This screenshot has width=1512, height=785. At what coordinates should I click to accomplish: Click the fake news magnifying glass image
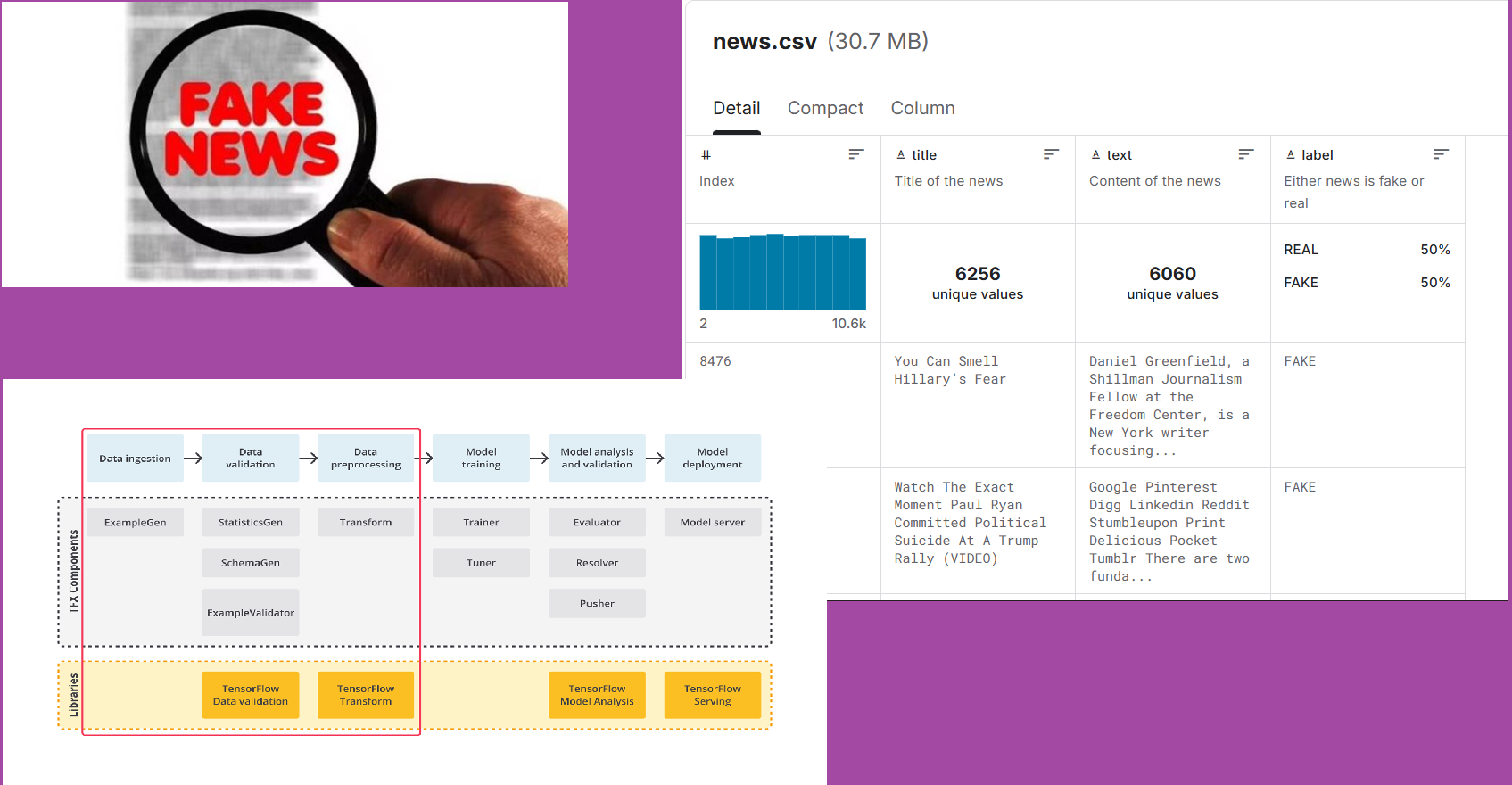(285, 144)
